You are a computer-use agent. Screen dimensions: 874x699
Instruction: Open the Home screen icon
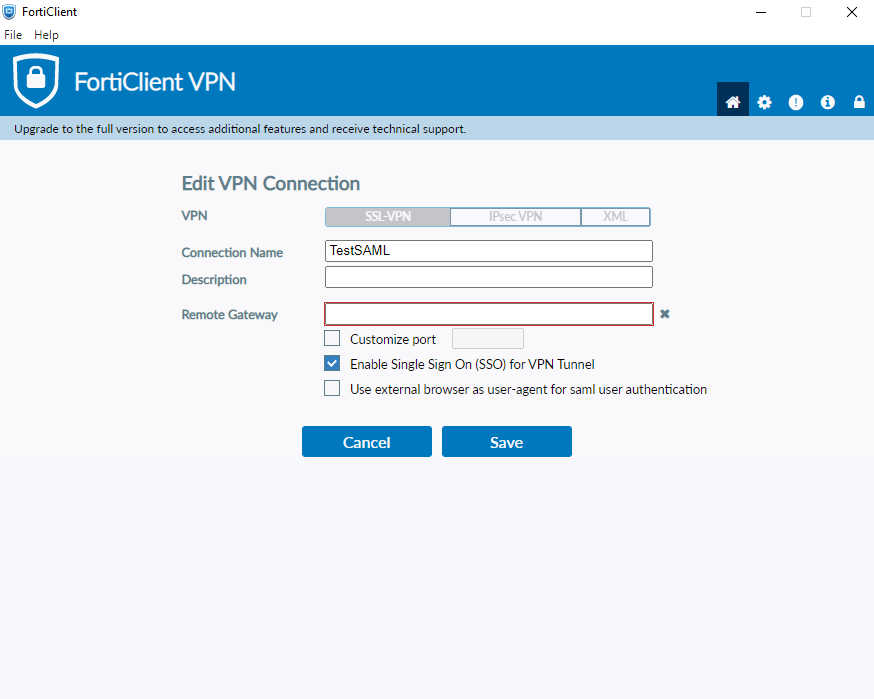(732, 101)
